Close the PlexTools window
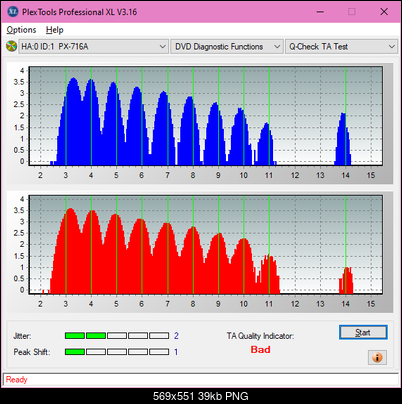Viewport: 402px width, 404px height. 384,12
